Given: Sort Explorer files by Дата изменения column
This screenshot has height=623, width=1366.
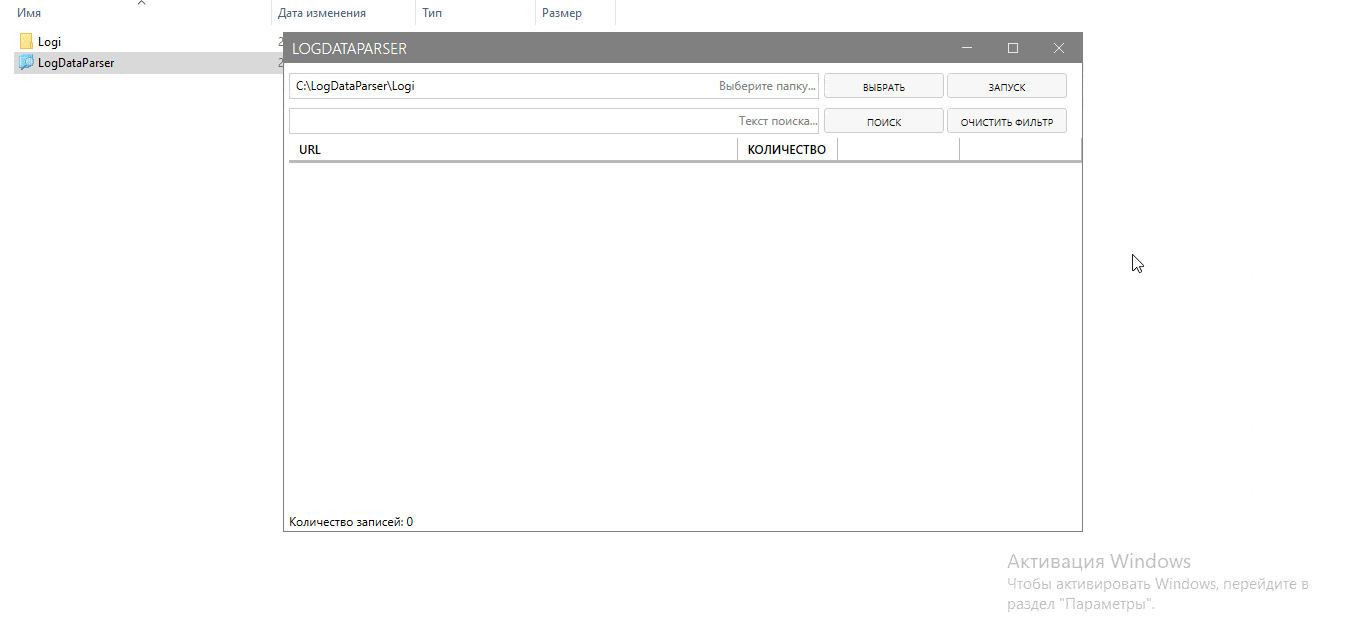Looking at the screenshot, I should (322, 13).
